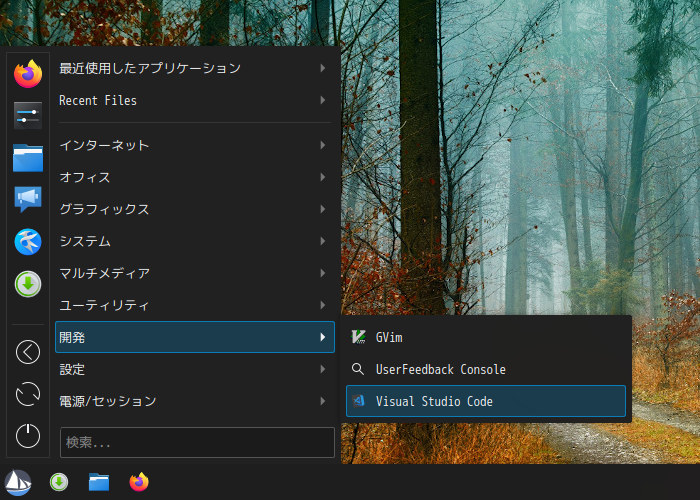Image resolution: width=700 pixels, height=500 pixels.
Task: Expand arrow beside 開発
Action: [323, 337]
